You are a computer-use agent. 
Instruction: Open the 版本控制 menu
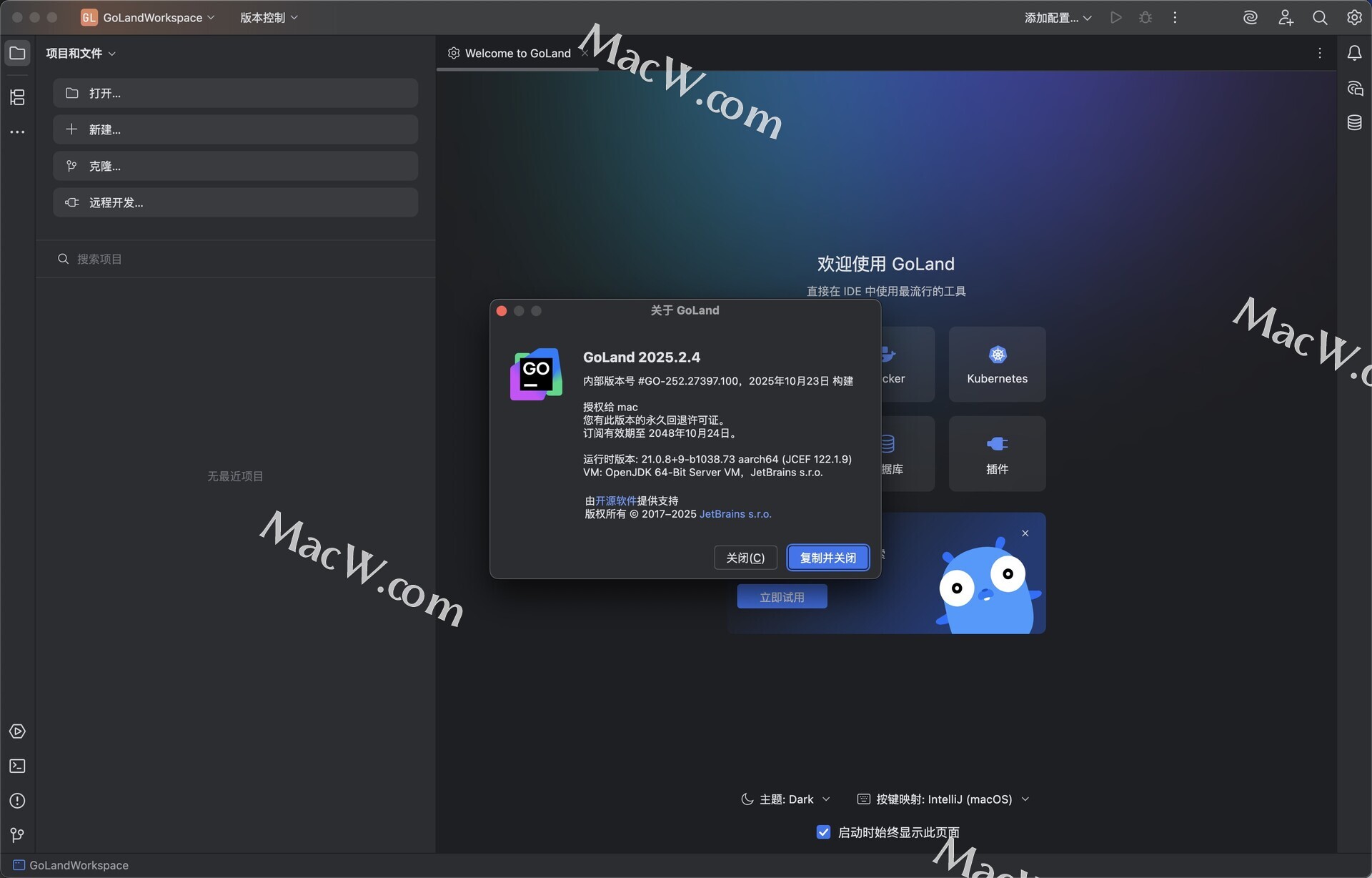[x=269, y=18]
